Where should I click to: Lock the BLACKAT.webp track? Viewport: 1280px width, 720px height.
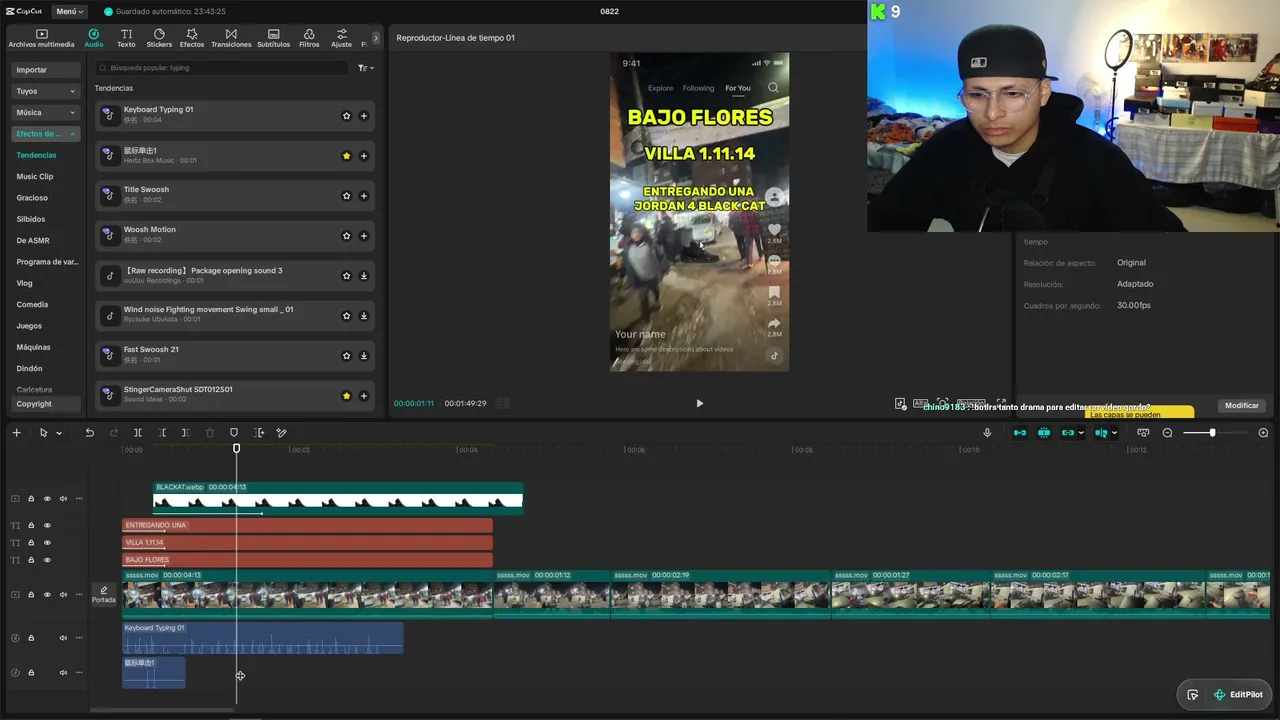coord(31,499)
